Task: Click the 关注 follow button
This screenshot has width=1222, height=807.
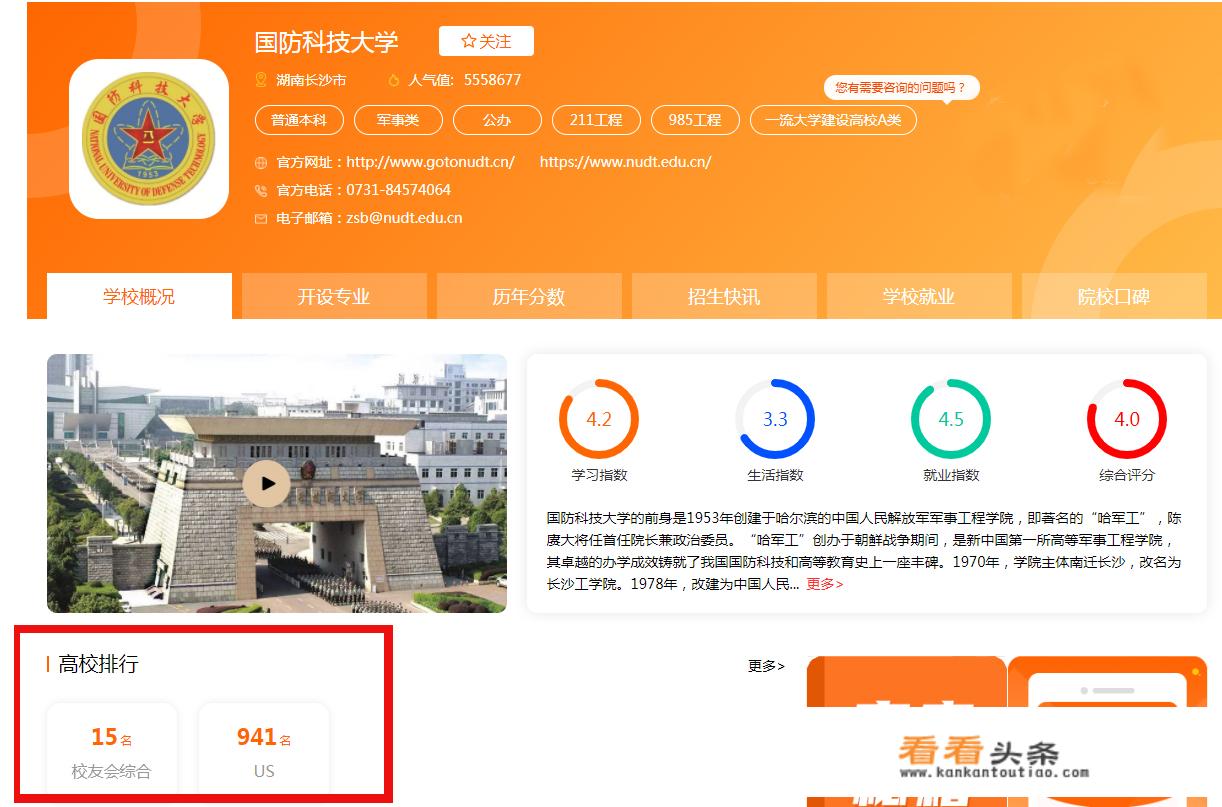Action: point(486,41)
